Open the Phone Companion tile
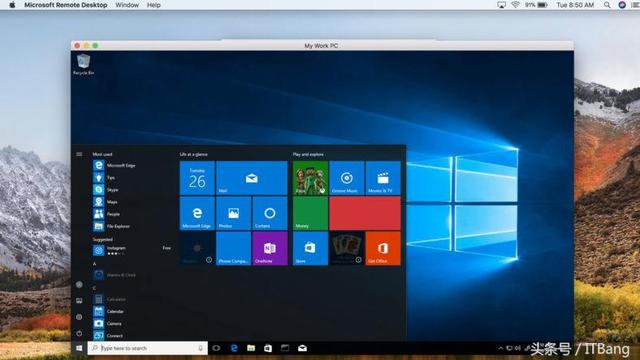640x360 pixels. click(233, 248)
